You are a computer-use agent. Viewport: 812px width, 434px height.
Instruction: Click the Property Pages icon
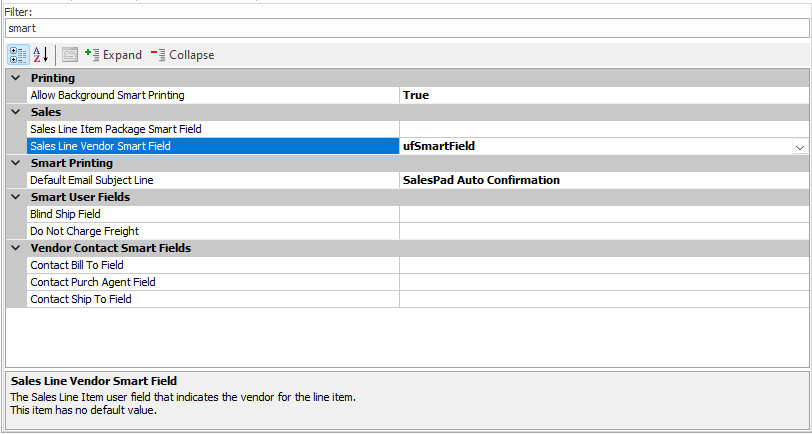(x=70, y=54)
